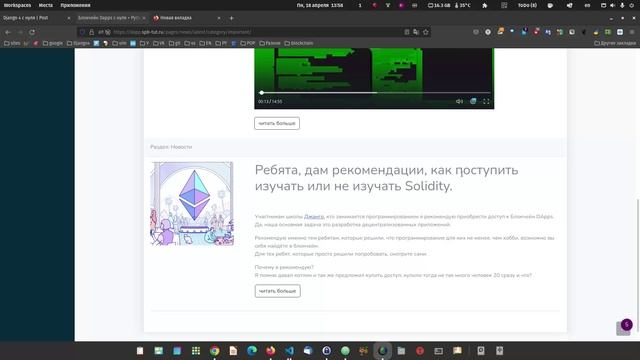Viewport: 640px width, 360px height.
Task: Click the Ethereum illustration thumbnail
Action: click(192, 204)
